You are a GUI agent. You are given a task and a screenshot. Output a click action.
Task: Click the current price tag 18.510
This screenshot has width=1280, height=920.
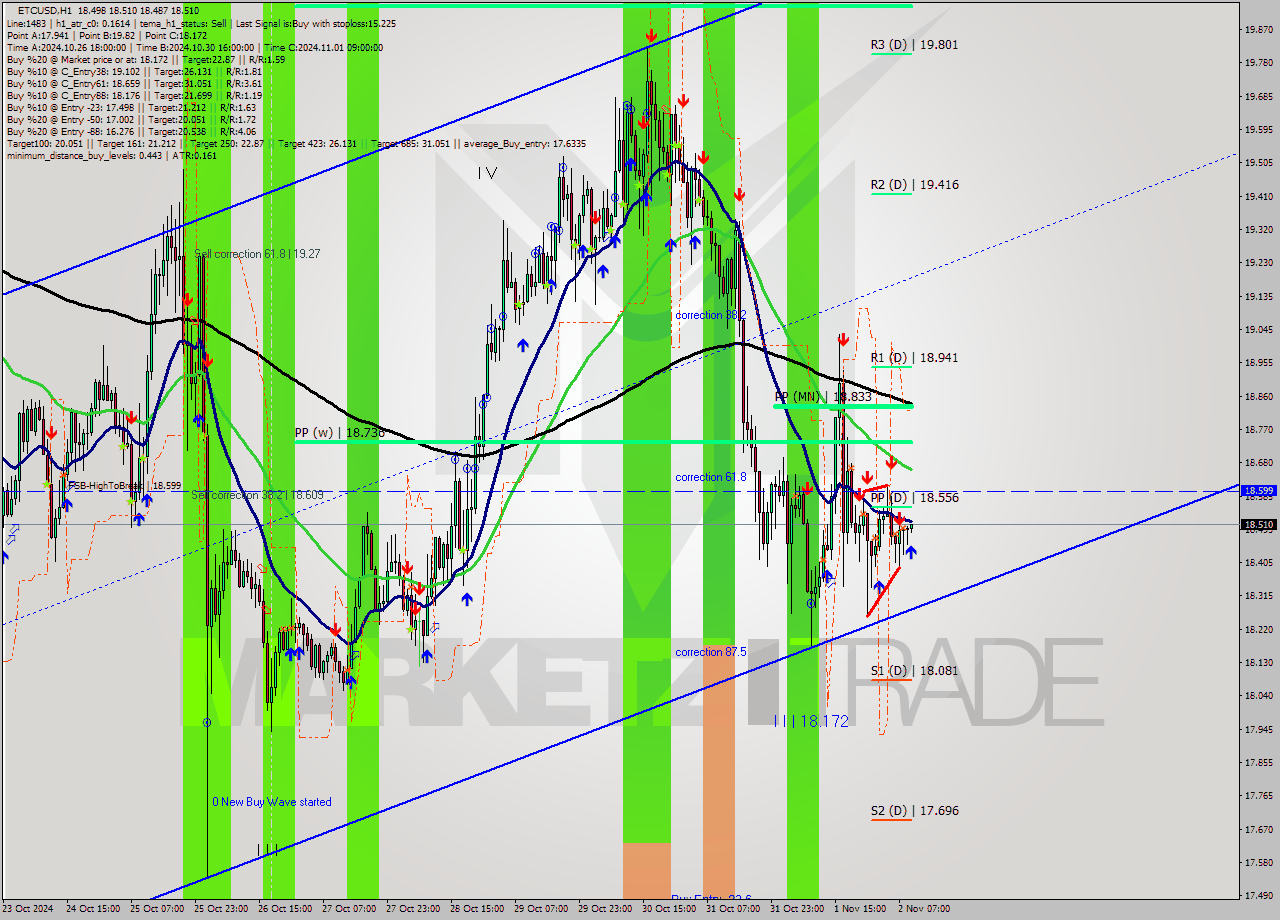[1258, 524]
